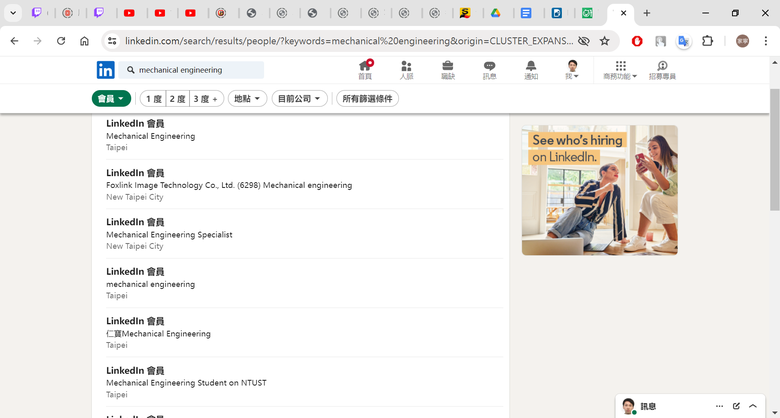Click the browser Back arrow
This screenshot has height=418, width=780.
click(14, 41)
